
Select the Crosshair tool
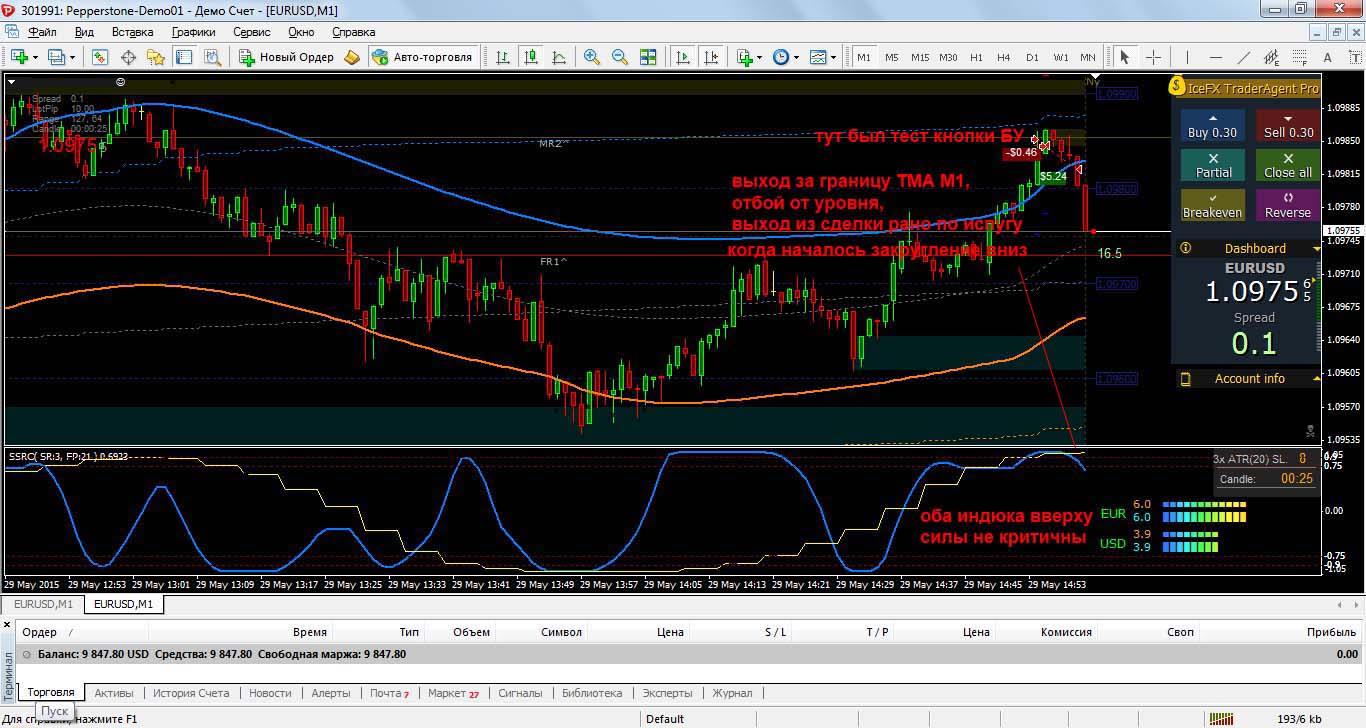pyautogui.click(x=1153, y=57)
